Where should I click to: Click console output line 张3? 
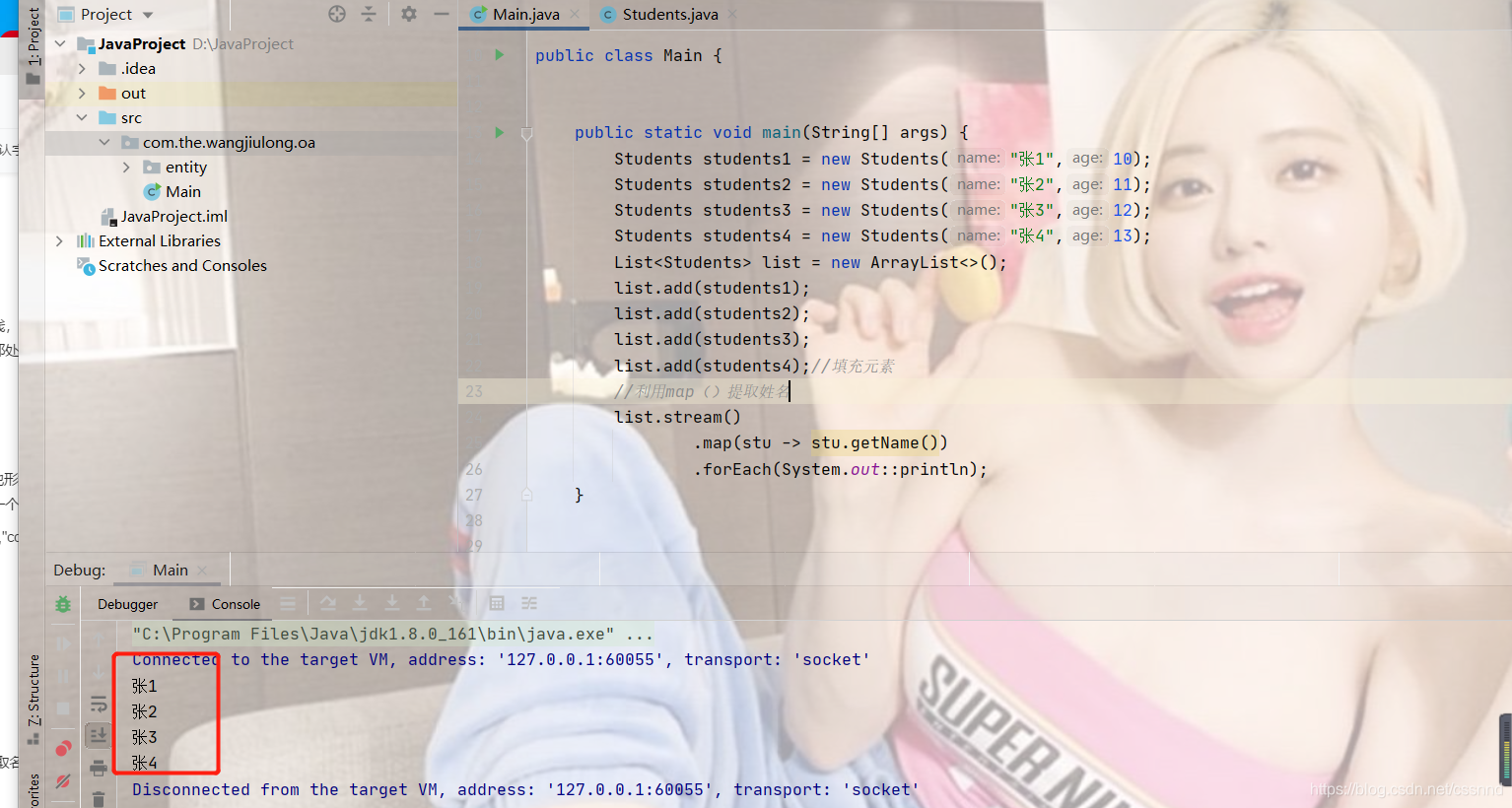tap(145, 737)
